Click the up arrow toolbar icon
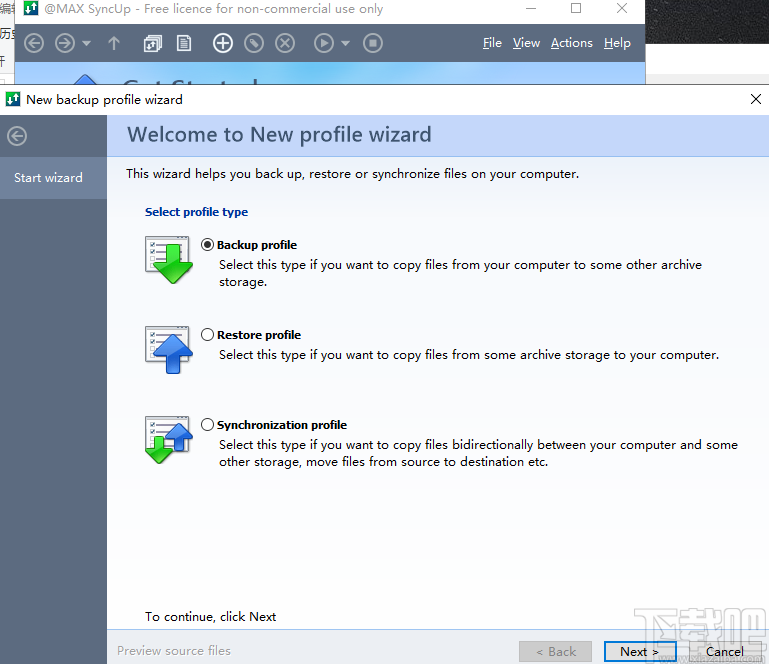The image size is (769, 664). 114,43
